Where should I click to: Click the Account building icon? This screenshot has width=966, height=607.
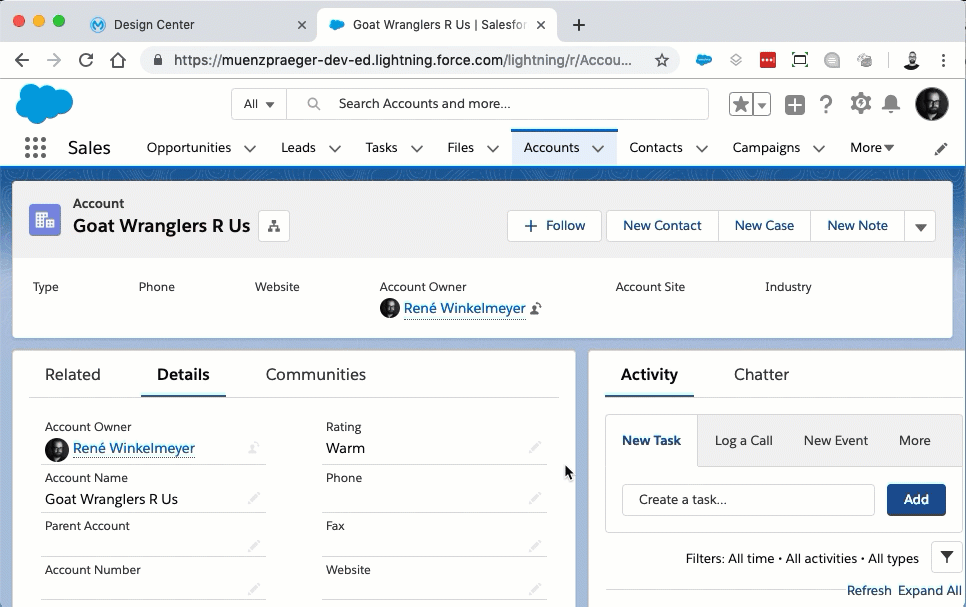[x=45, y=220]
